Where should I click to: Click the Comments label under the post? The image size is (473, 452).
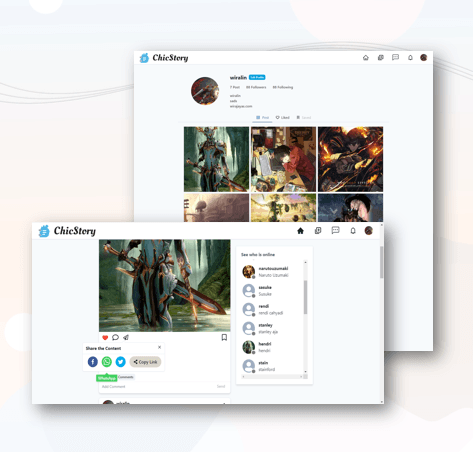pos(126,377)
